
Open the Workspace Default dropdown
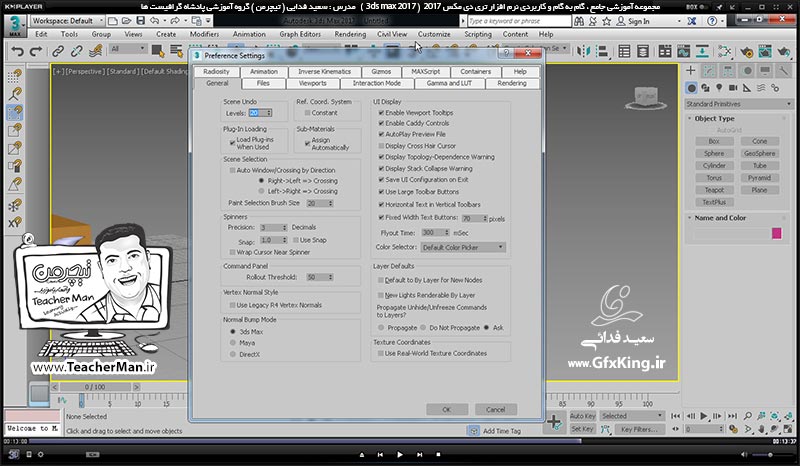click(68, 21)
